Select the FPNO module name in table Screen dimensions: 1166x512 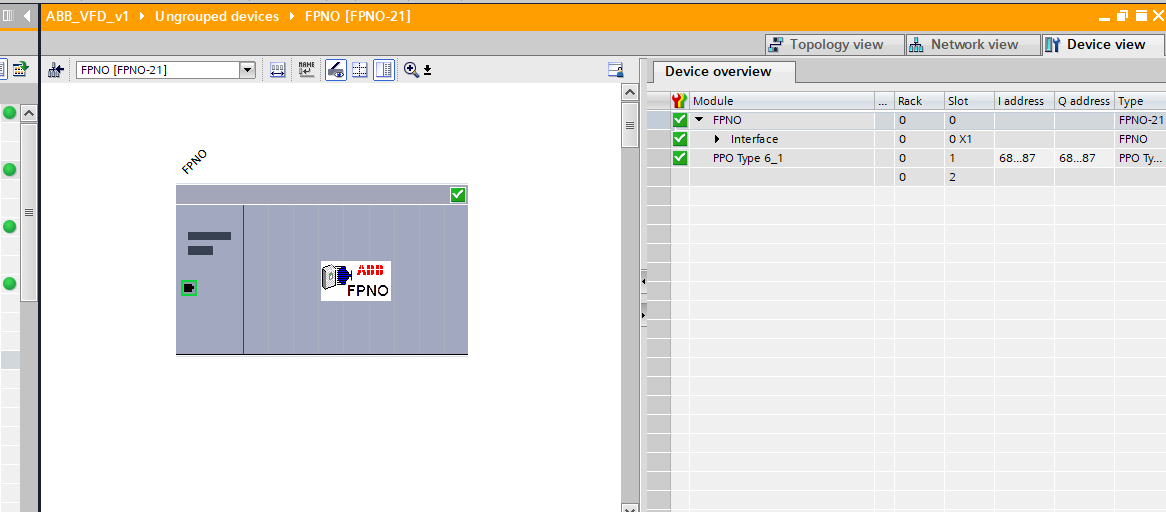727,120
